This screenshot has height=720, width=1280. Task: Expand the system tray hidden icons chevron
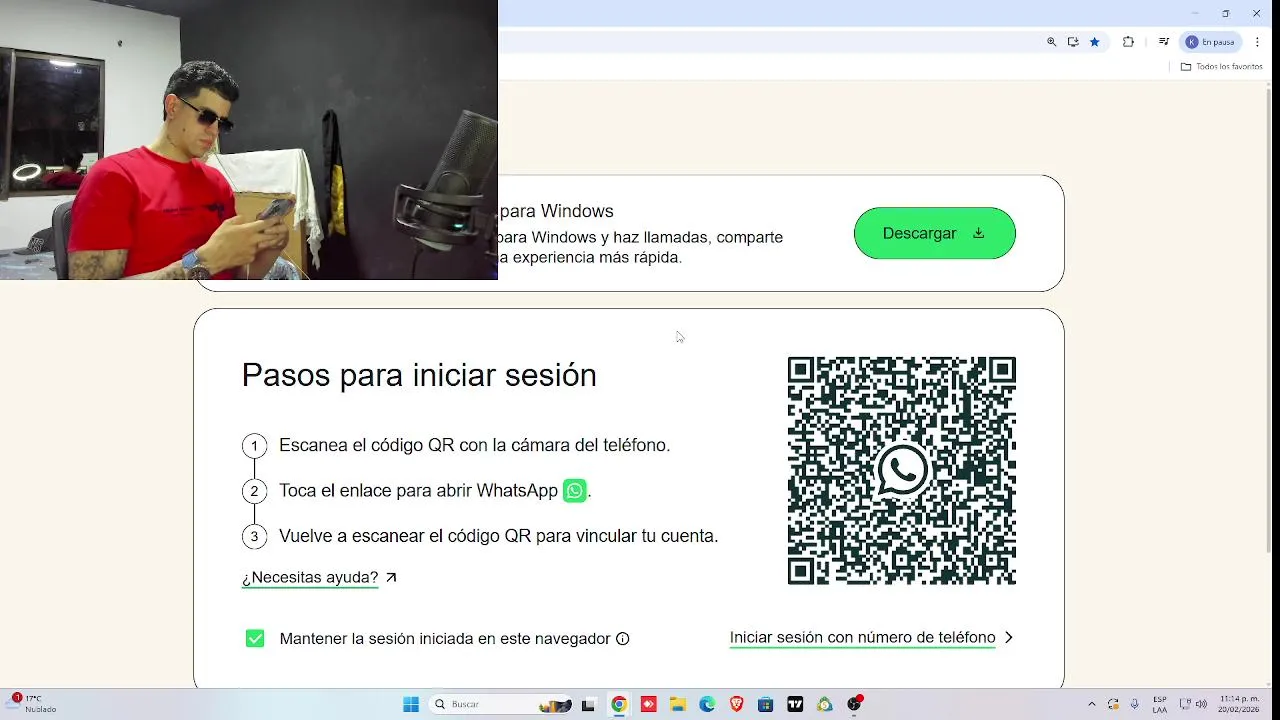point(1091,704)
